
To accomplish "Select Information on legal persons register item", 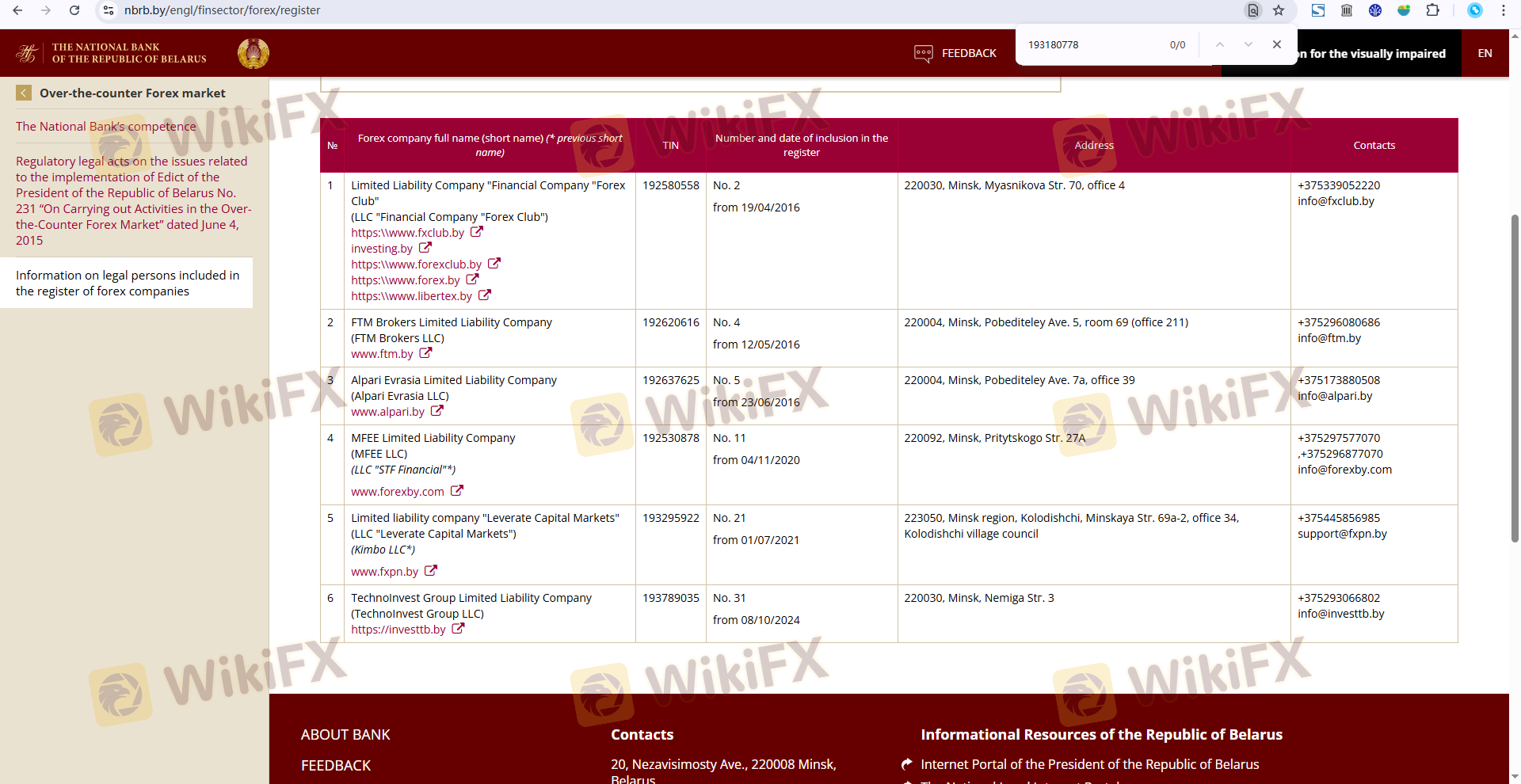I will [127, 283].
